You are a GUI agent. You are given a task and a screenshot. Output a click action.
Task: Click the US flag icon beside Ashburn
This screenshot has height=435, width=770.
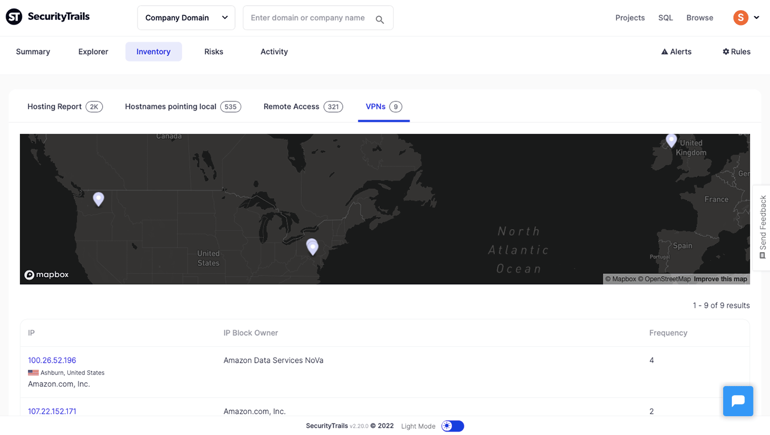click(x=33, y=373)
